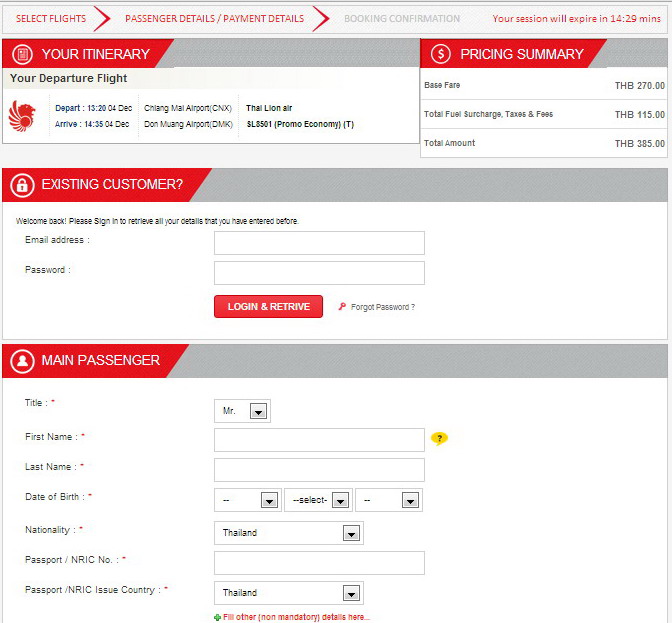Open the birth month --select-- dropdown
672x623 pixels.
click(x=318, y=500)
